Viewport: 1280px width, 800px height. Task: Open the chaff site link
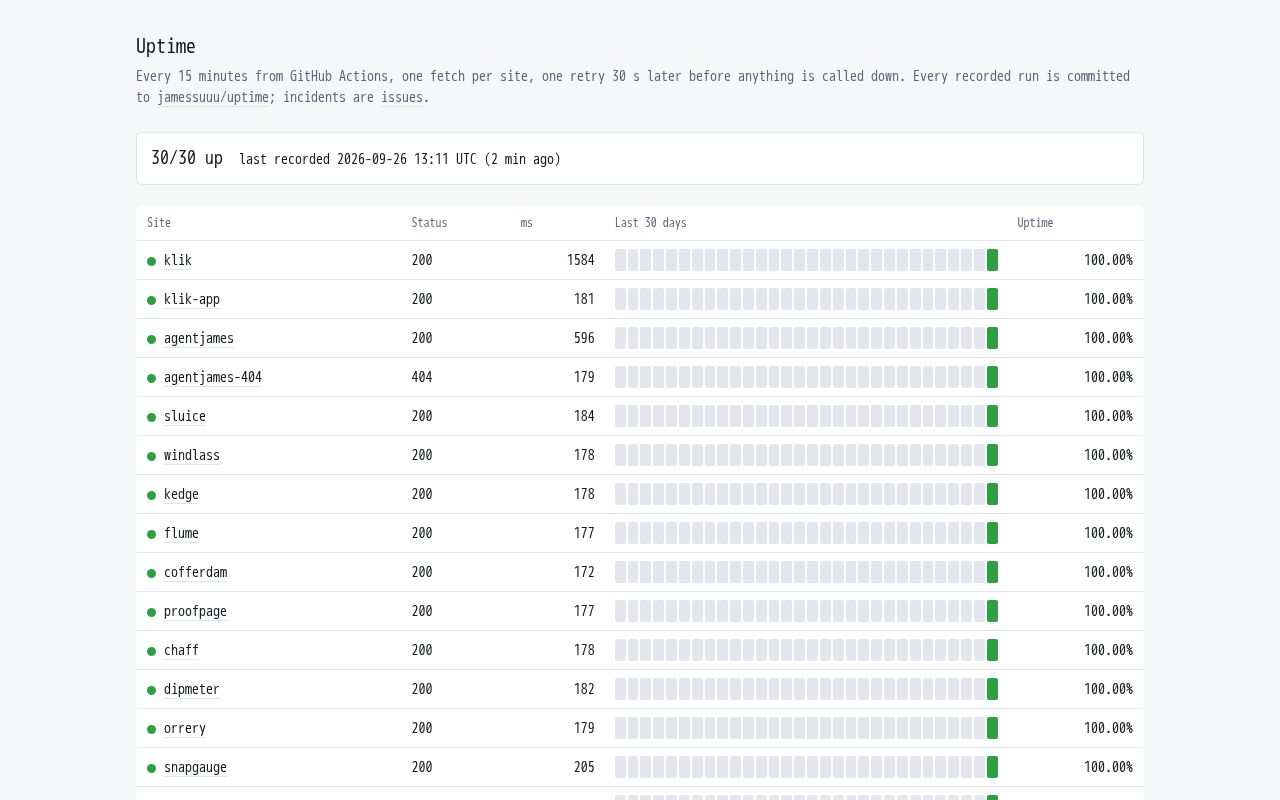click(181, 650)
